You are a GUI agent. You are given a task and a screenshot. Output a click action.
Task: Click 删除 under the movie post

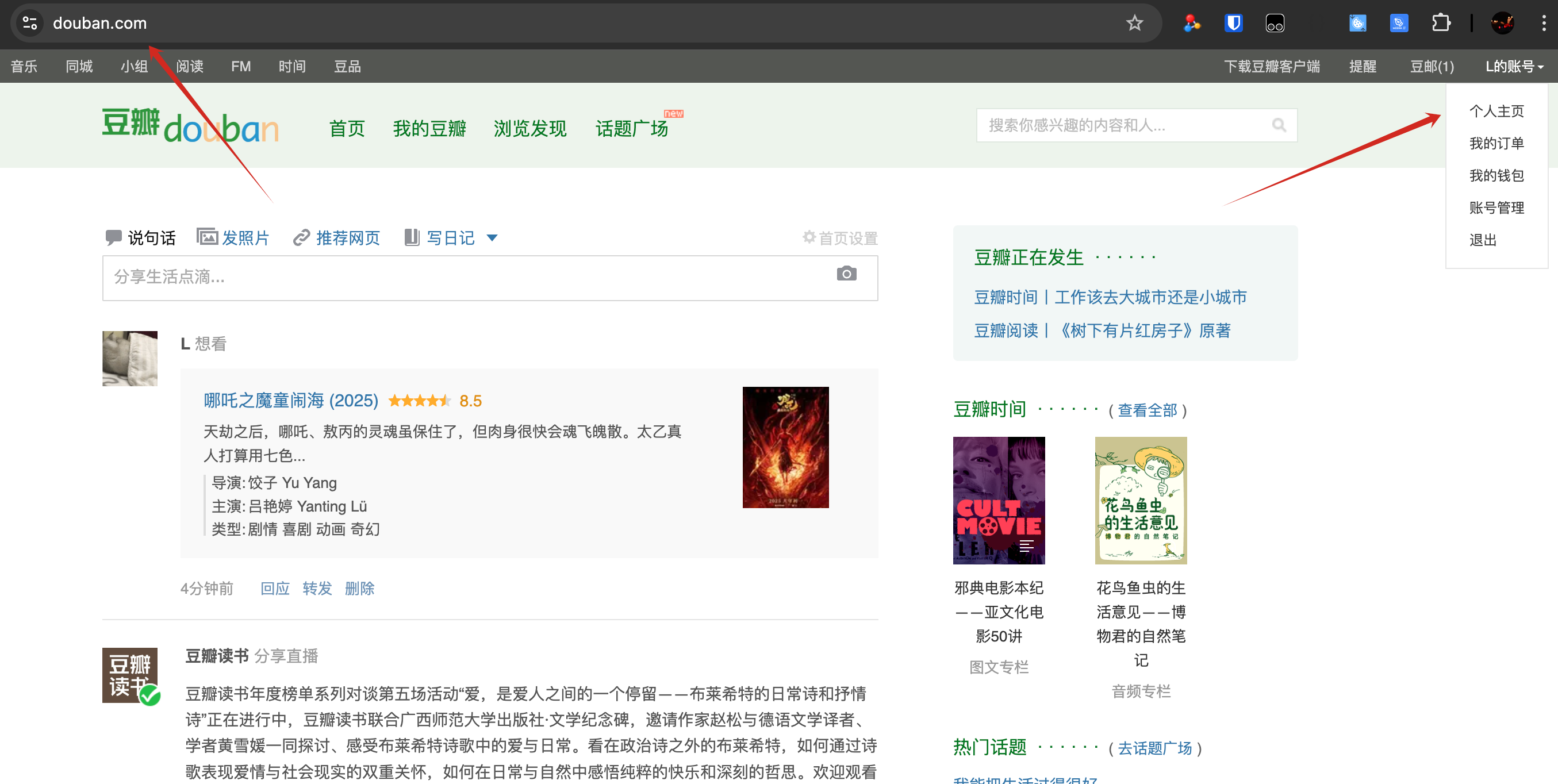(x=359, y=588)
